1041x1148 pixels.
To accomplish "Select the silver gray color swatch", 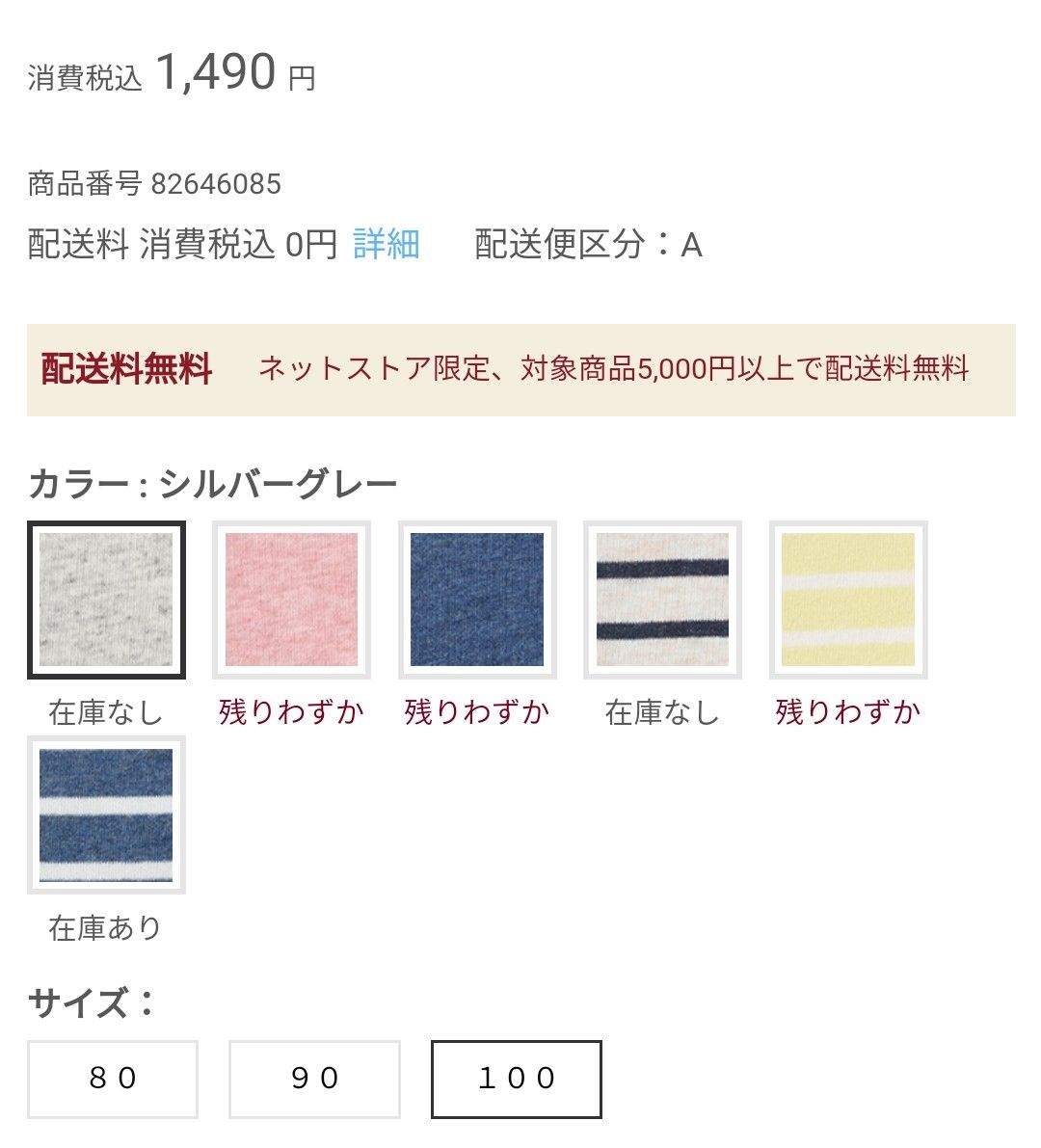I will coord(106,600).
